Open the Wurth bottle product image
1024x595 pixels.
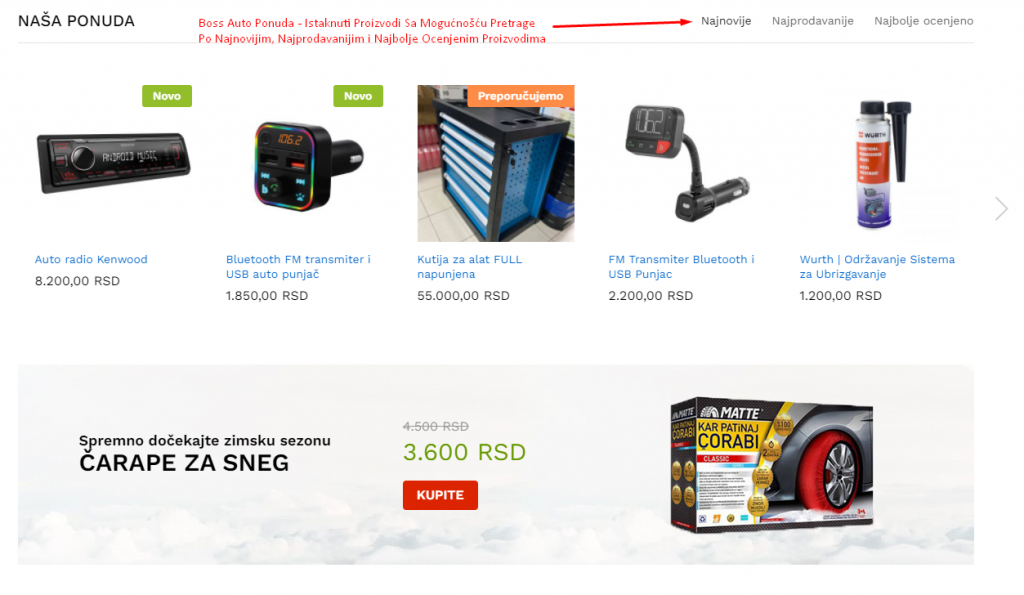[878, 163]
